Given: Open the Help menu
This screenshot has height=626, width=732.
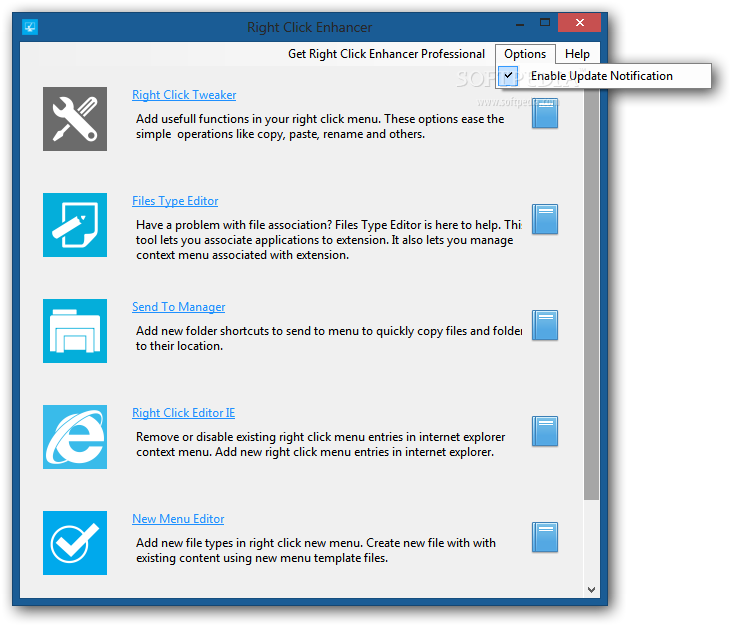Looking at the screenshot, I should click(x=577, y=54).
